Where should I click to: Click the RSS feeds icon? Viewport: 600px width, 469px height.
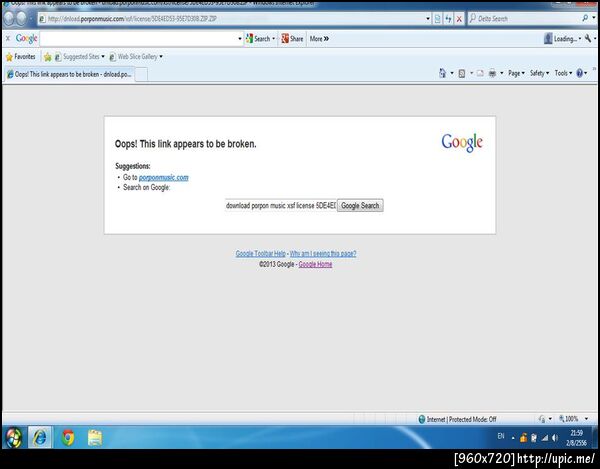[462, 73]
